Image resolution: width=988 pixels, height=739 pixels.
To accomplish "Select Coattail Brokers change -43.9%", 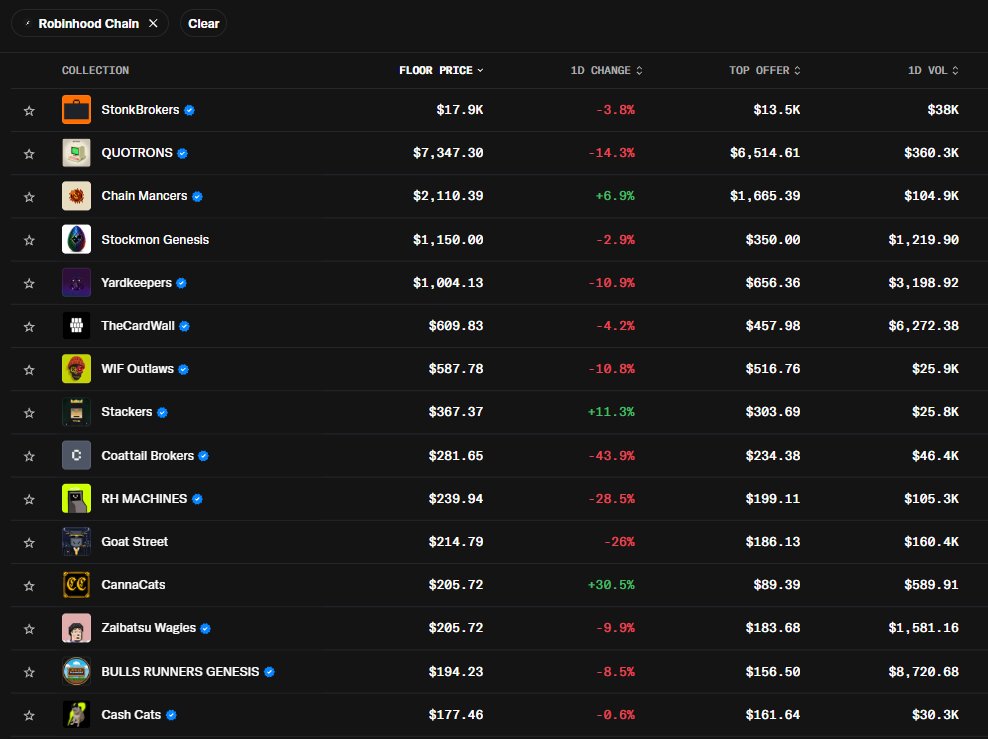I will click(x=611, y=455).
